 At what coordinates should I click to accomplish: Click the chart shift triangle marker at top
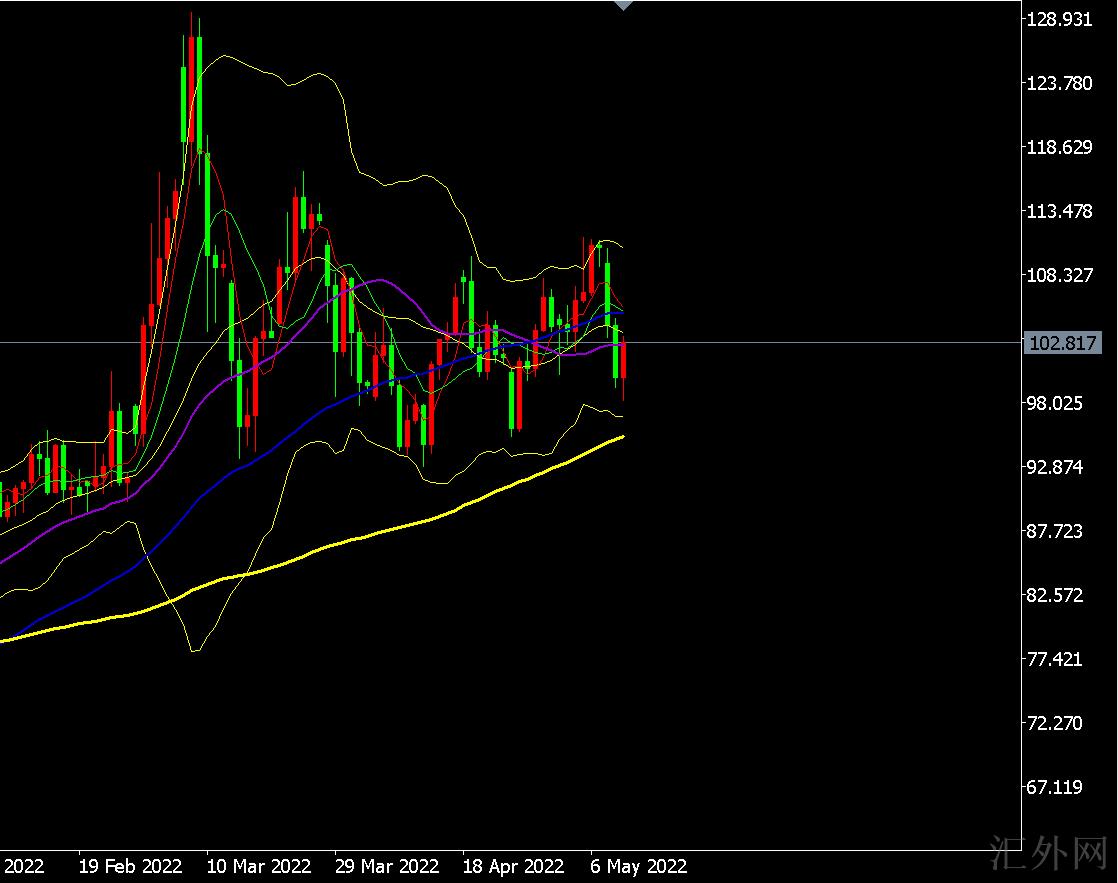point(623,5)
